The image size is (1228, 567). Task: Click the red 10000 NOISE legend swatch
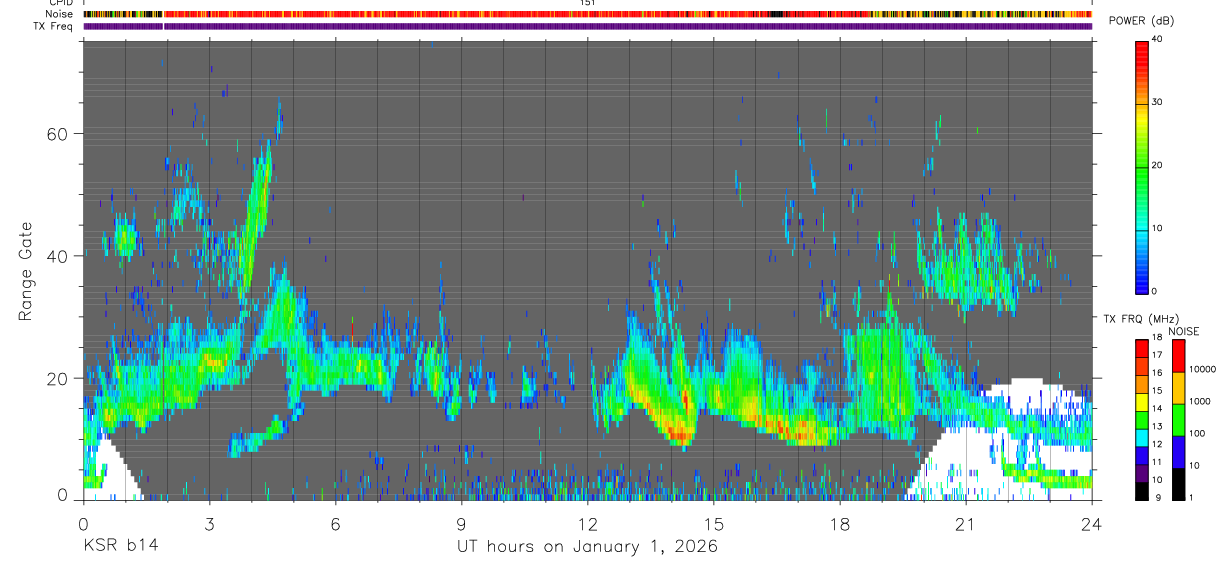click(1177, 356)
